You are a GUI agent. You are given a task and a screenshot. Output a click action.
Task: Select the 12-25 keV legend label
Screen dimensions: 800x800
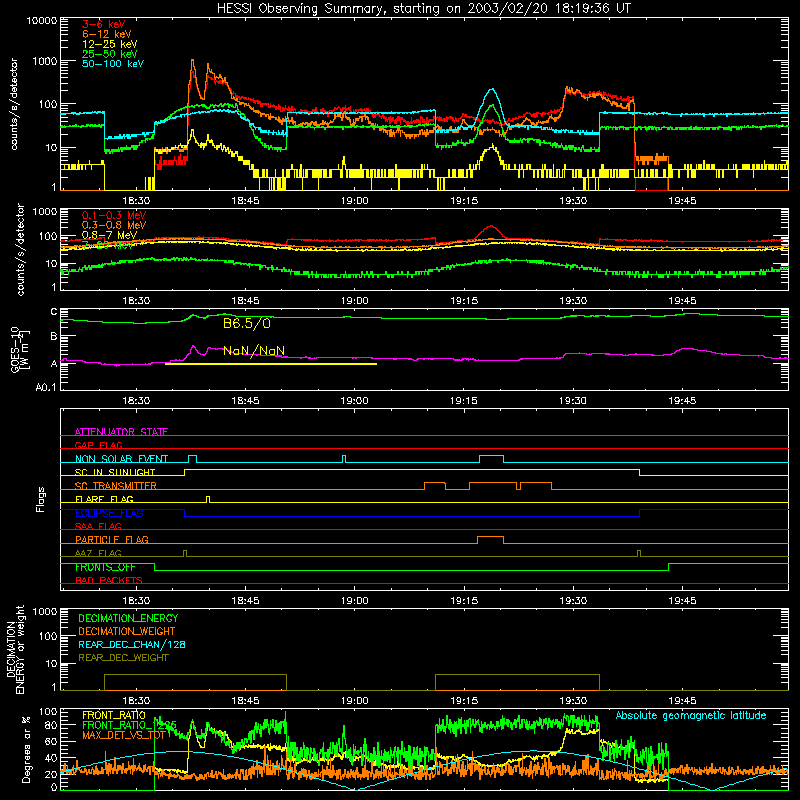click(110, 44)
